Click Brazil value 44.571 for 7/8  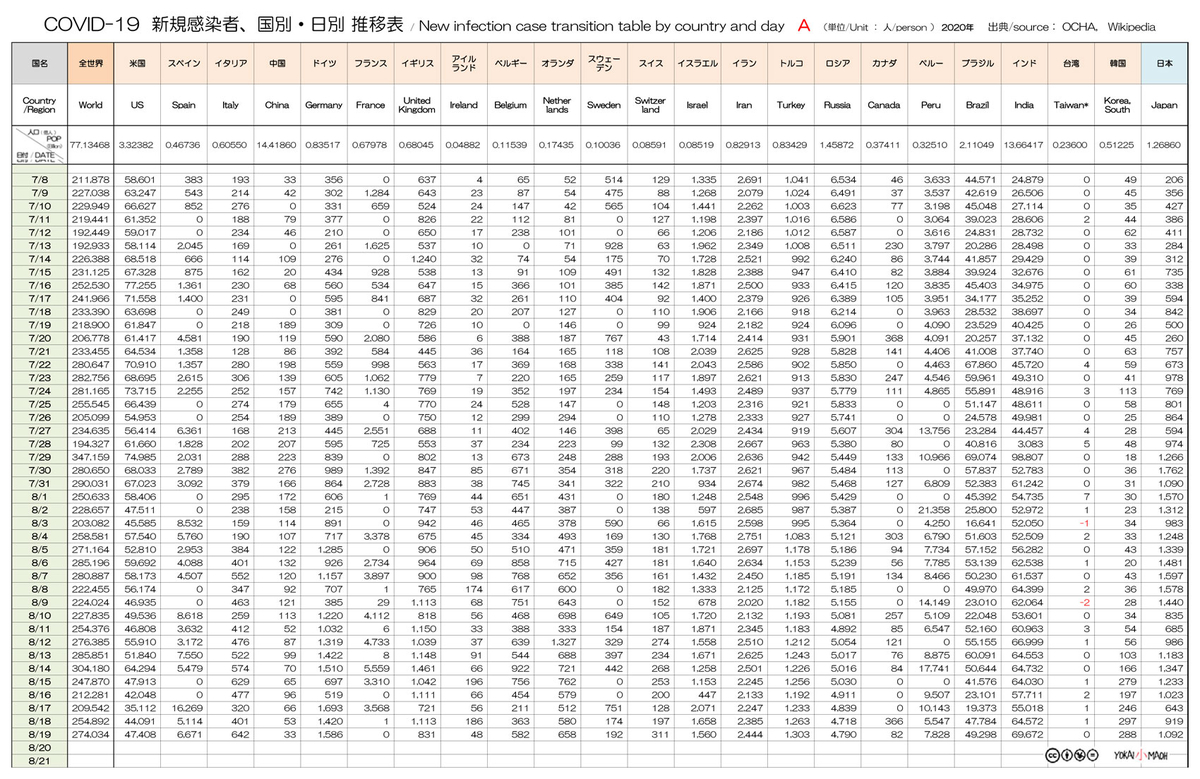(x=980, y=178)
